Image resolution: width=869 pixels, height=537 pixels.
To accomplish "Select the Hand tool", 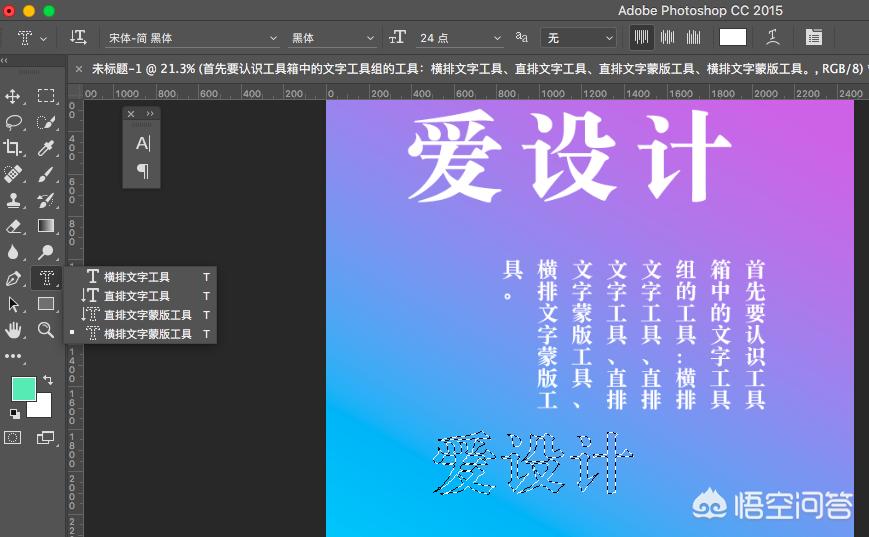I will coord(13,330).
